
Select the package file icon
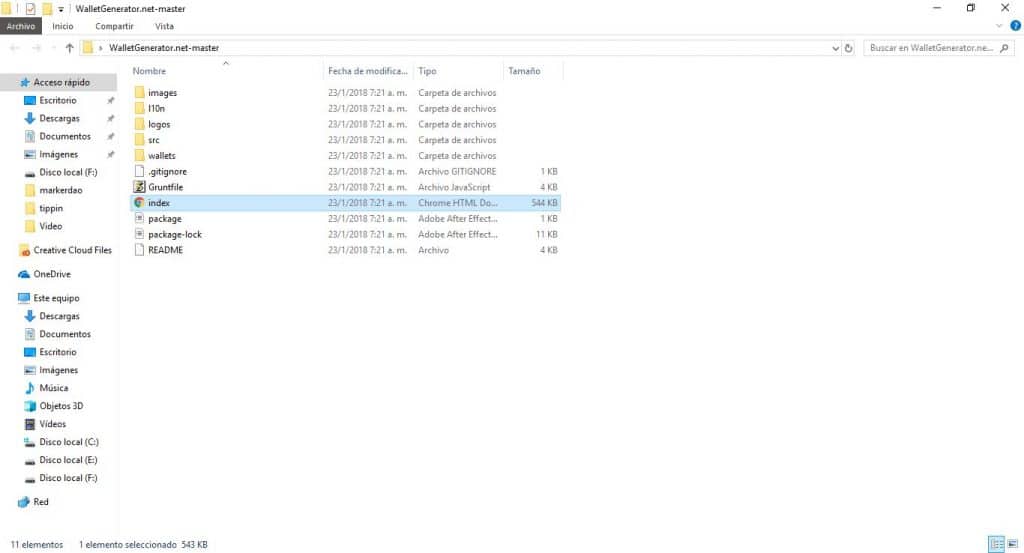point(139,218)
